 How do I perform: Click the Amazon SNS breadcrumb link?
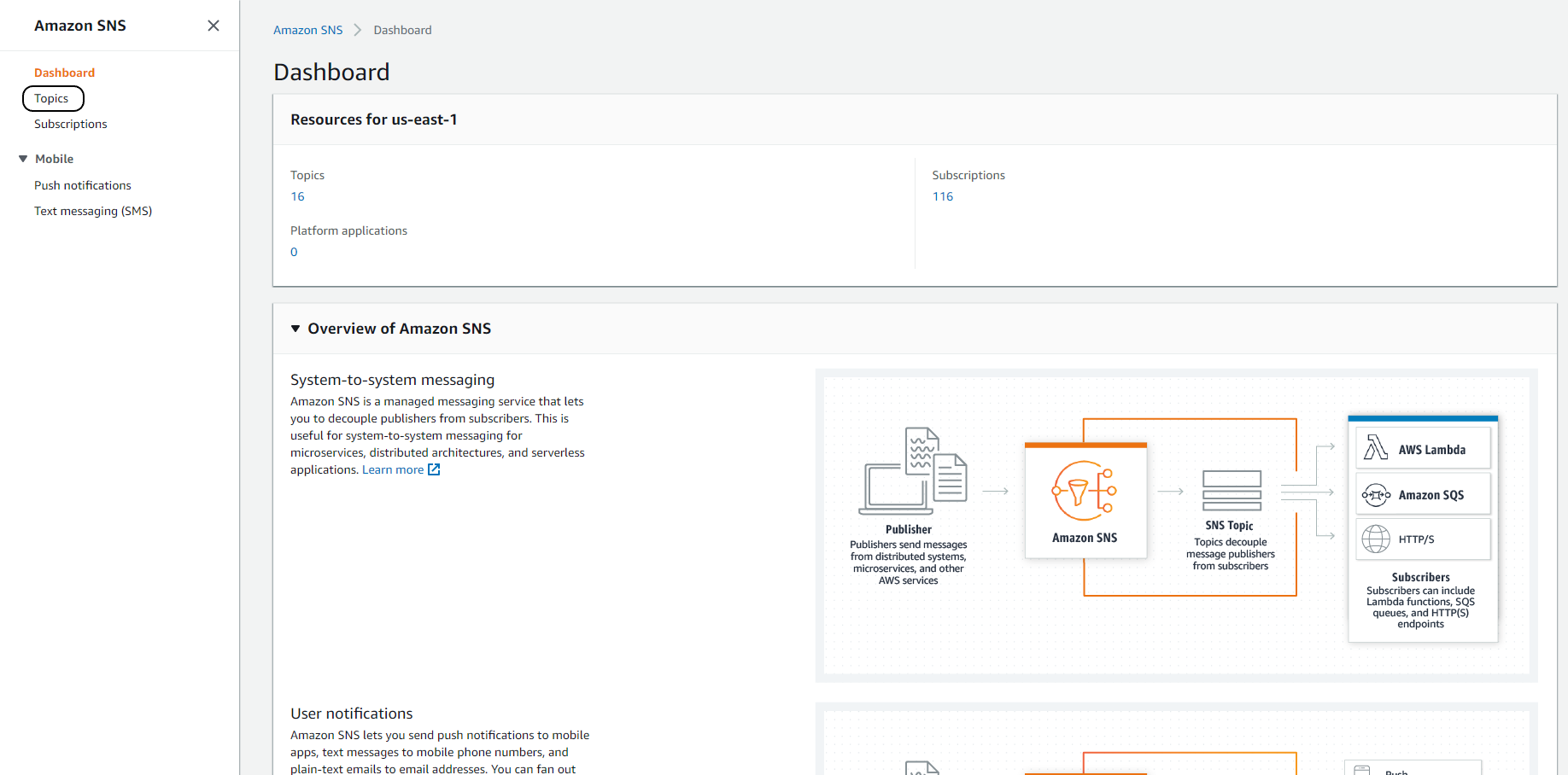click(307, 30)
